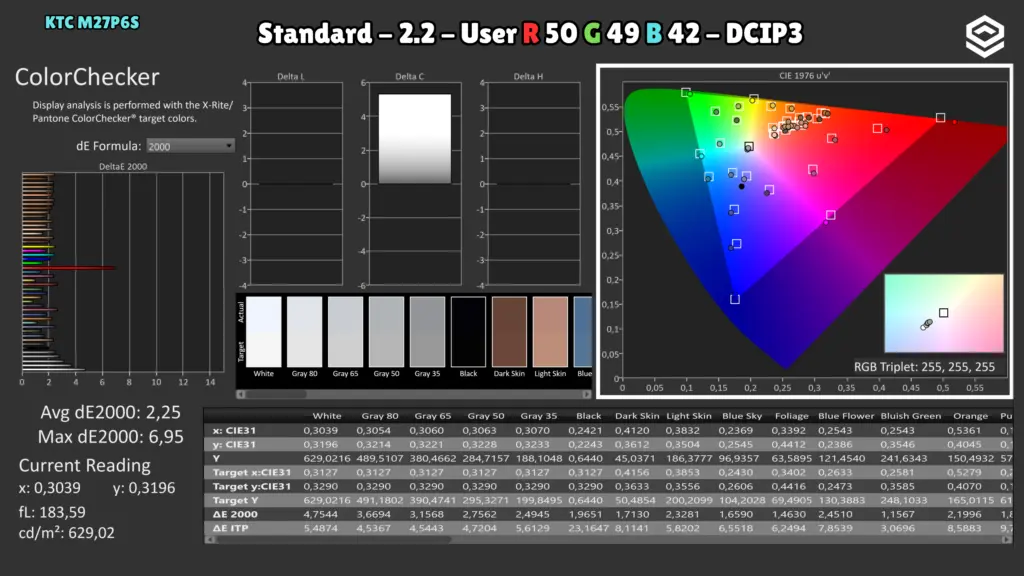Screen dimensions: 1024x576
Task: Open the dE Formula dropdown showing 2000
Action: tap(190, 146)
